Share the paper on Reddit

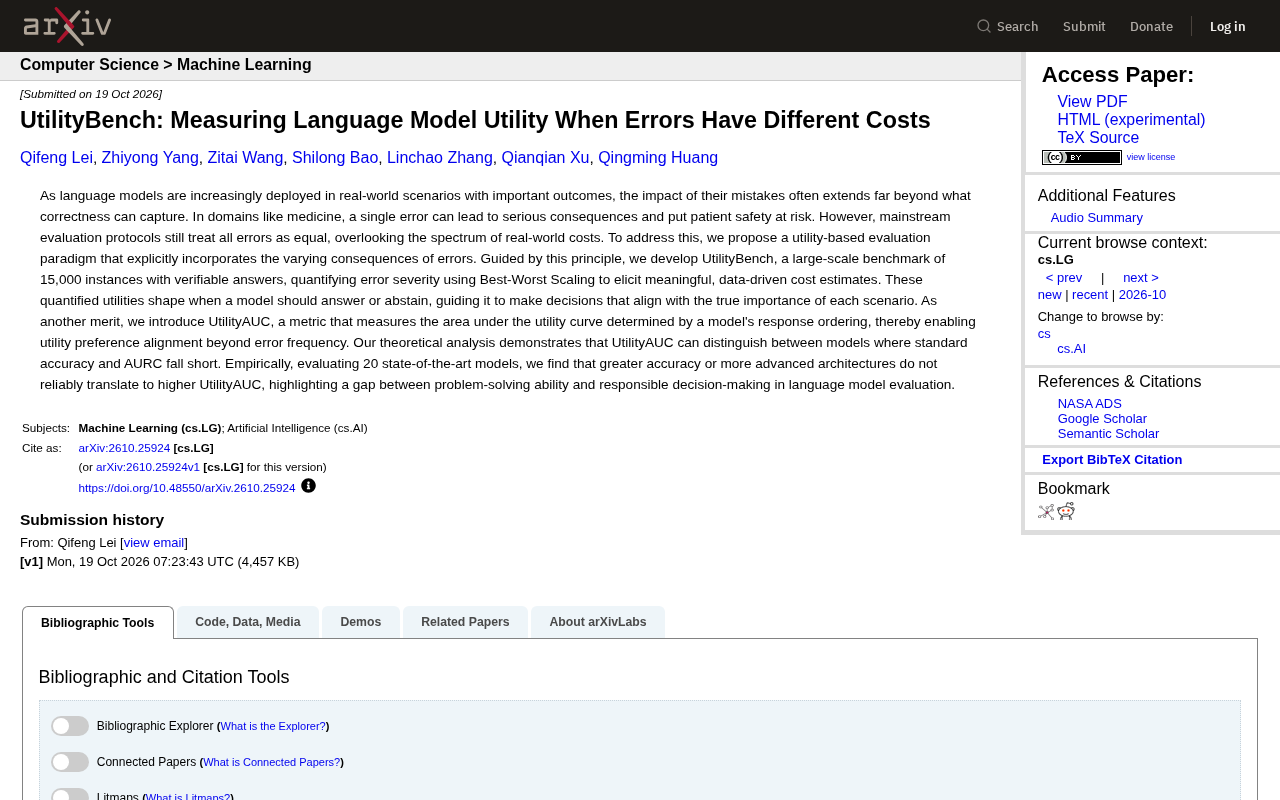(1066, 512)
